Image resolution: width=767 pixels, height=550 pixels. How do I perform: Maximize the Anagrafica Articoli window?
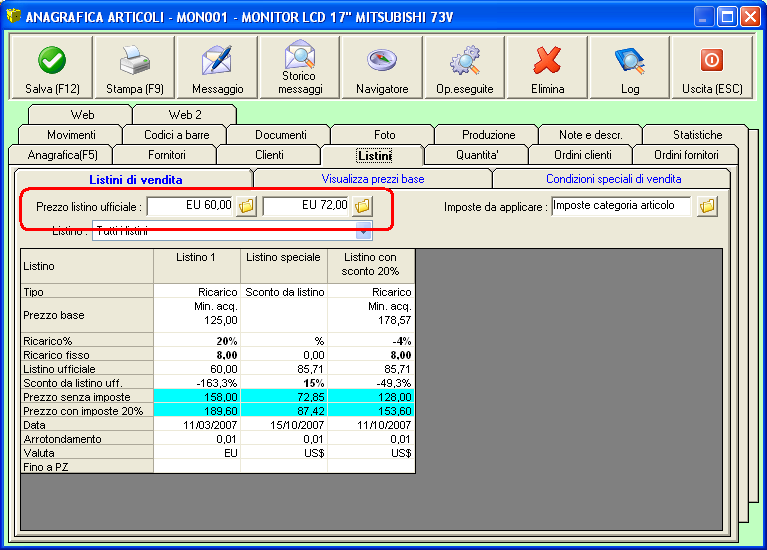[727, 17]
